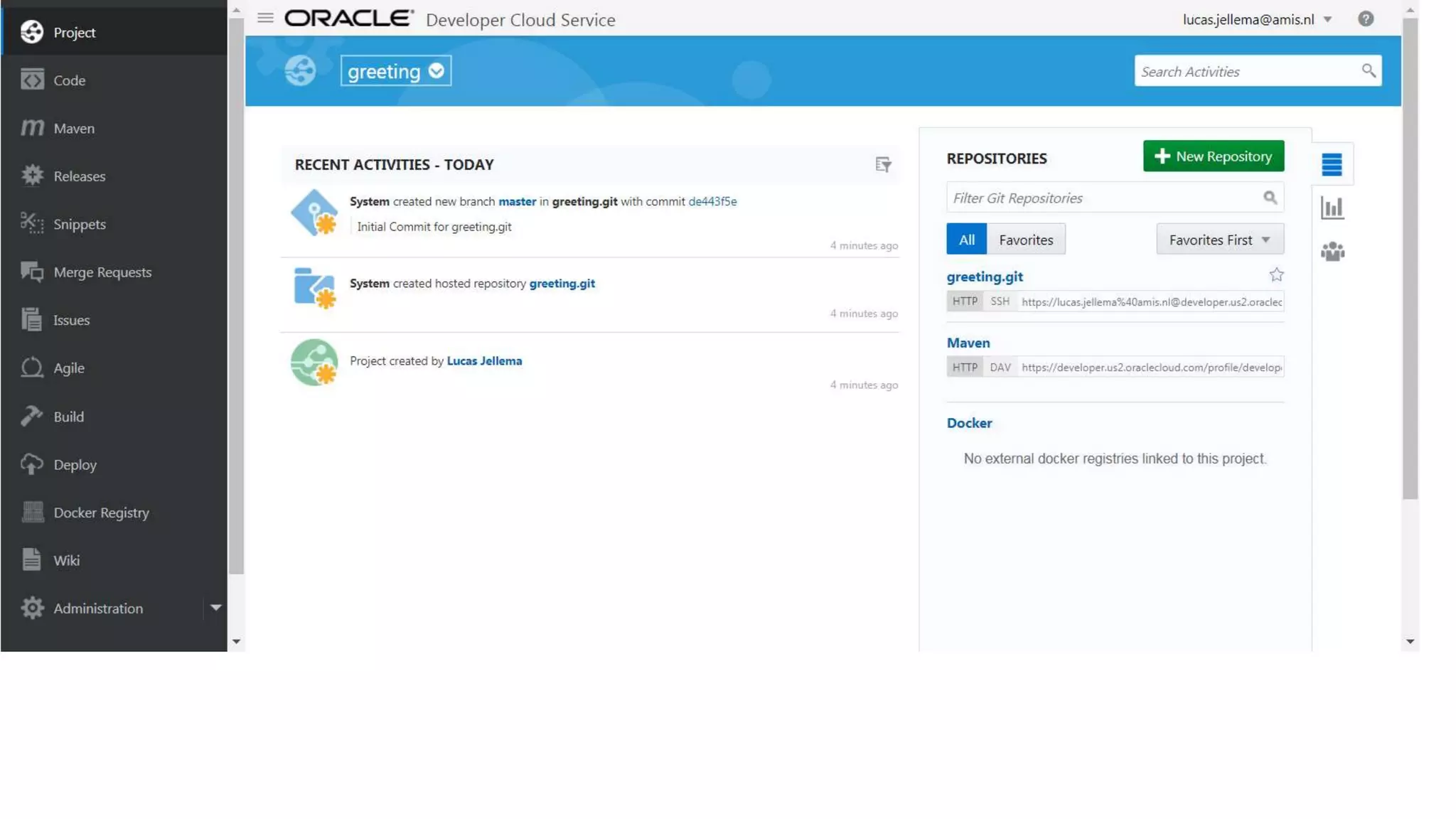The width and height of the screenshot is (1456, 819).
Task: Mark greeting.git as favorite with star
Action: tap(1276, 275)
